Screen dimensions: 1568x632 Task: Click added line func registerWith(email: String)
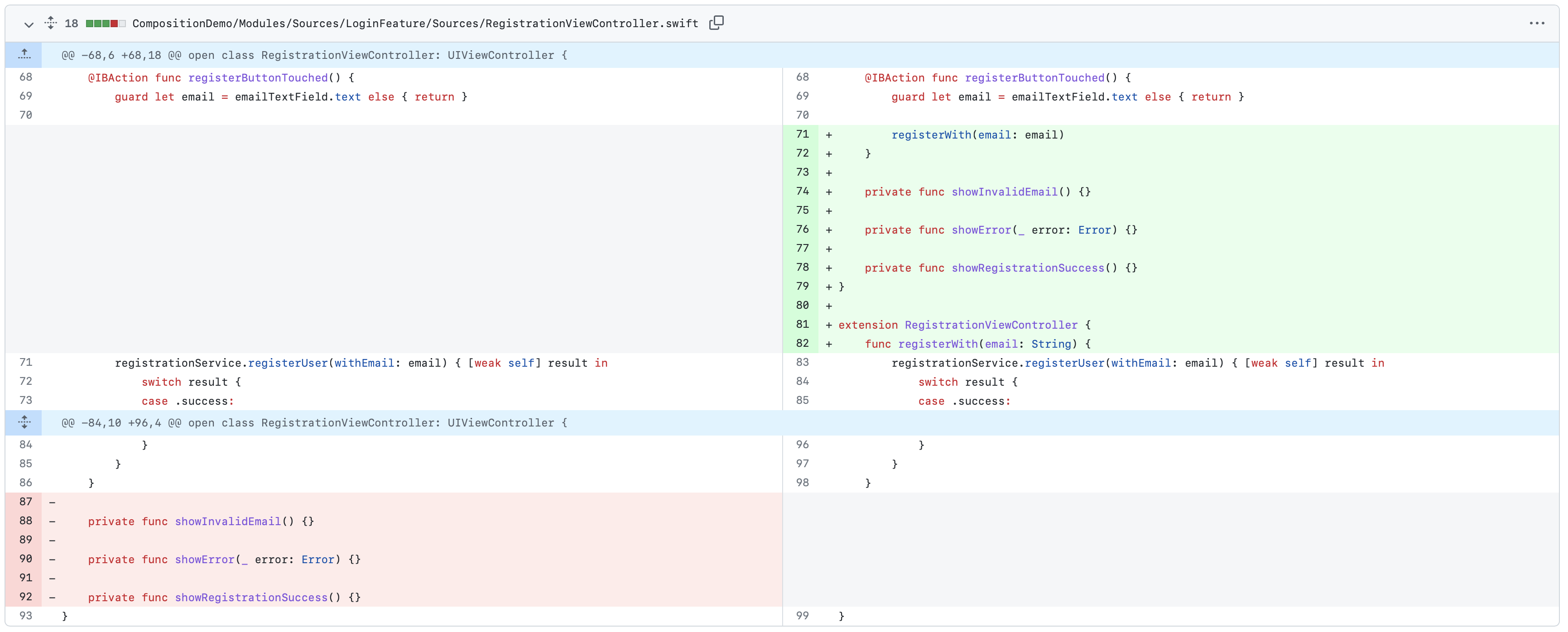(977, 344)
